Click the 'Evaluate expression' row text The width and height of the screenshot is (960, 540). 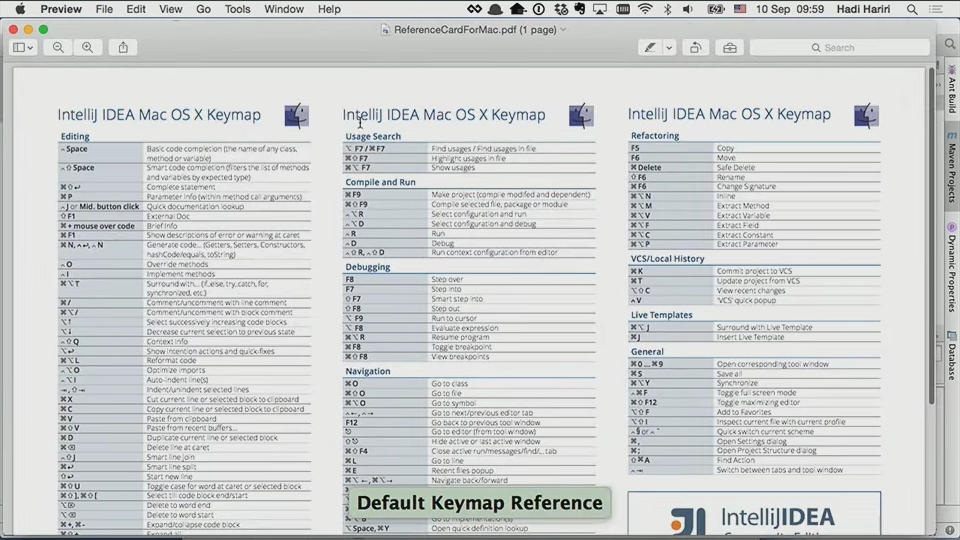pos(464,328)
